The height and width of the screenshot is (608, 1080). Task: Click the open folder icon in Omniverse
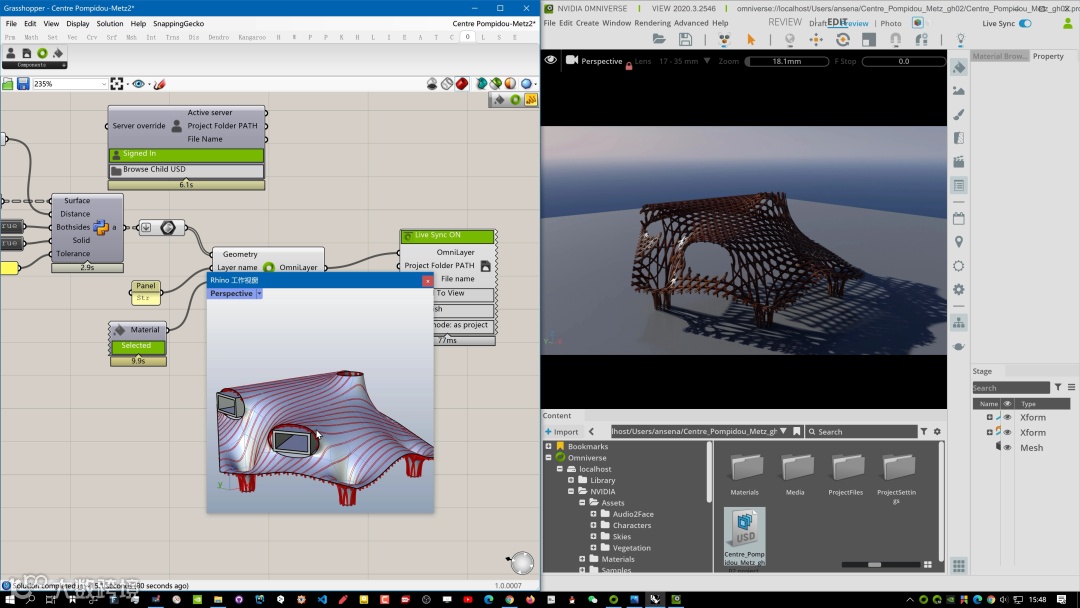tap(659, 39)
